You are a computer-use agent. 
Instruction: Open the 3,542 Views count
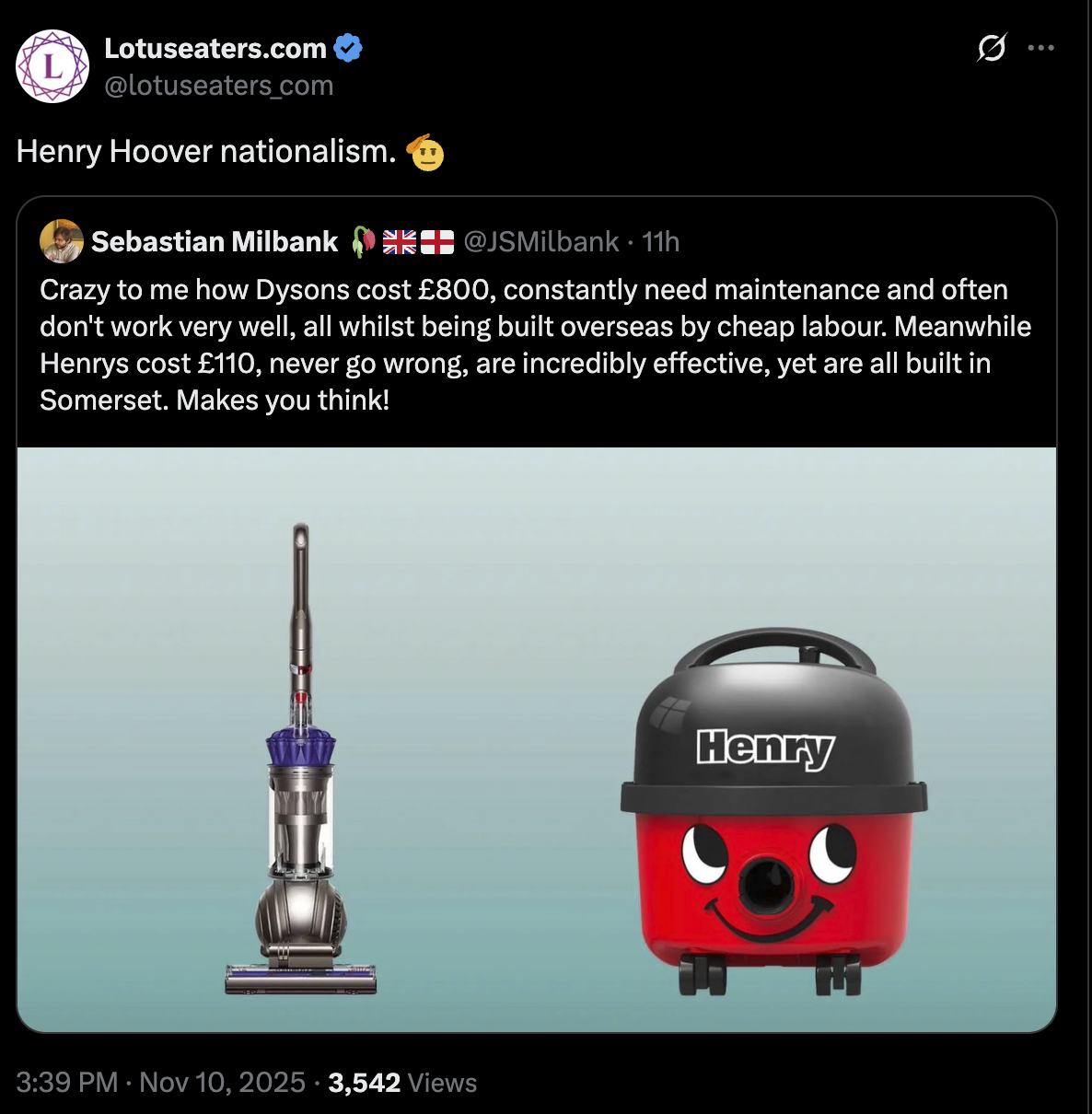coord(402,1082)
